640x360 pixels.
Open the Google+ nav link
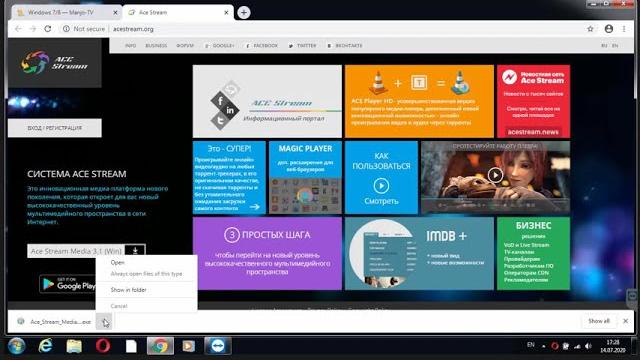pyautogui.click(x=220, y=46)
